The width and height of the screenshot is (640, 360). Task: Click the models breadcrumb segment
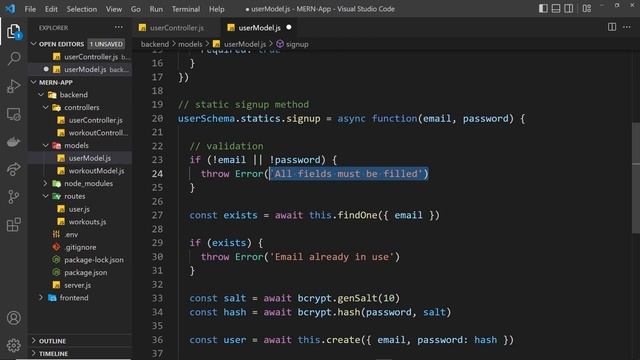190,44
